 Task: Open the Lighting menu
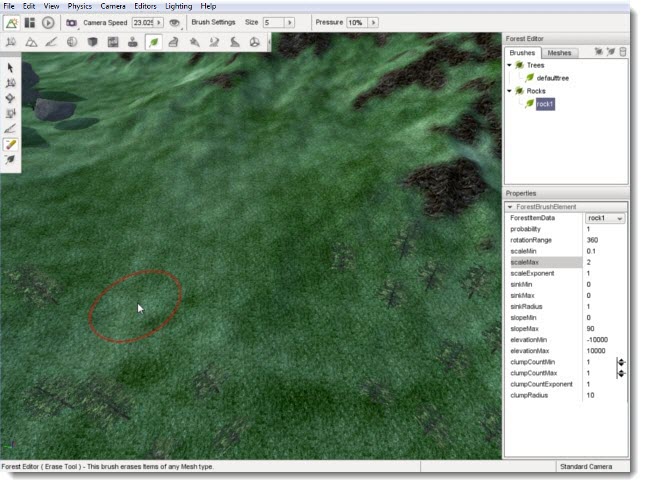pos(178,6)
